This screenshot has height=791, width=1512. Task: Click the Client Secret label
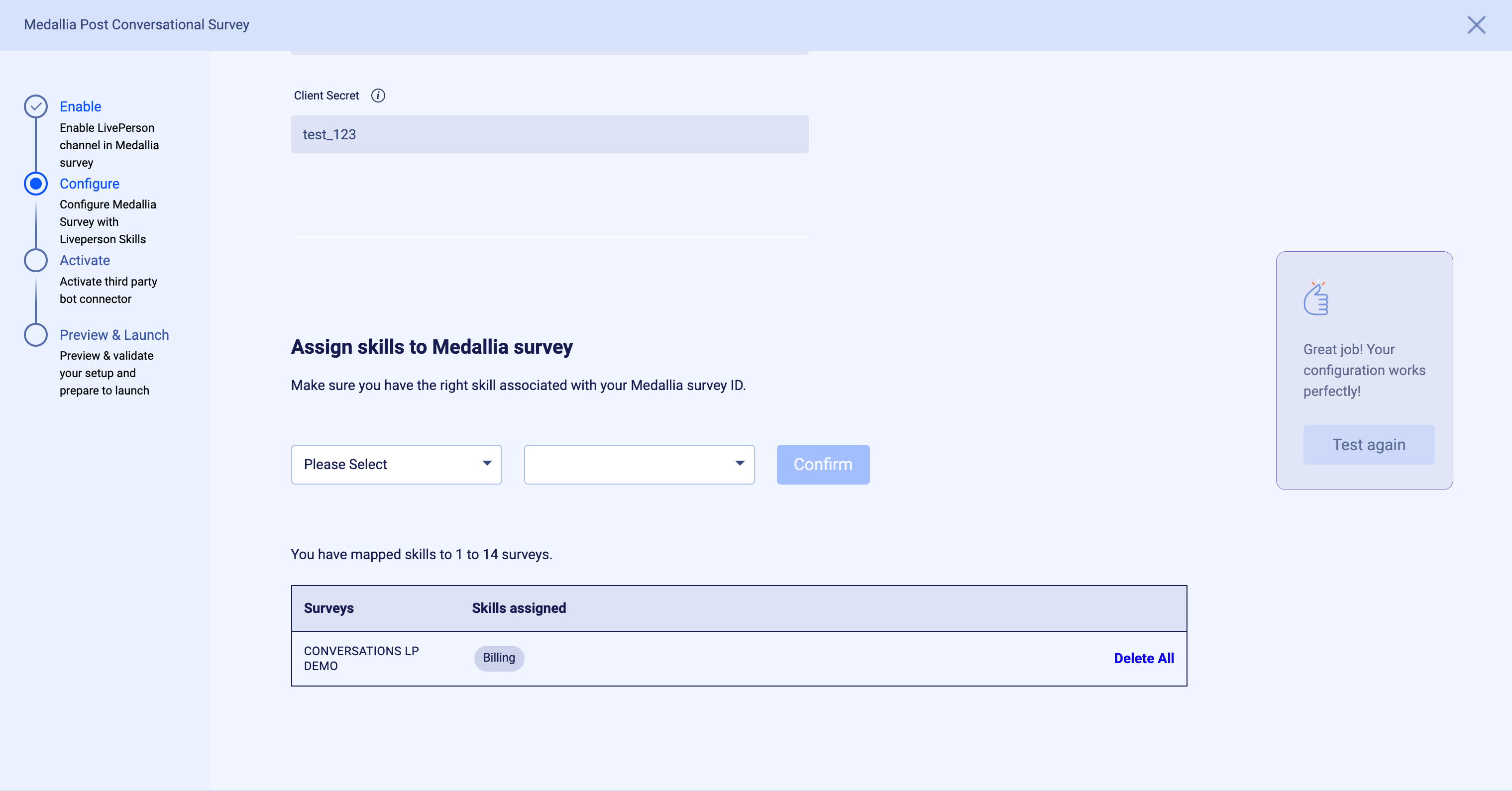pos(326,96)
